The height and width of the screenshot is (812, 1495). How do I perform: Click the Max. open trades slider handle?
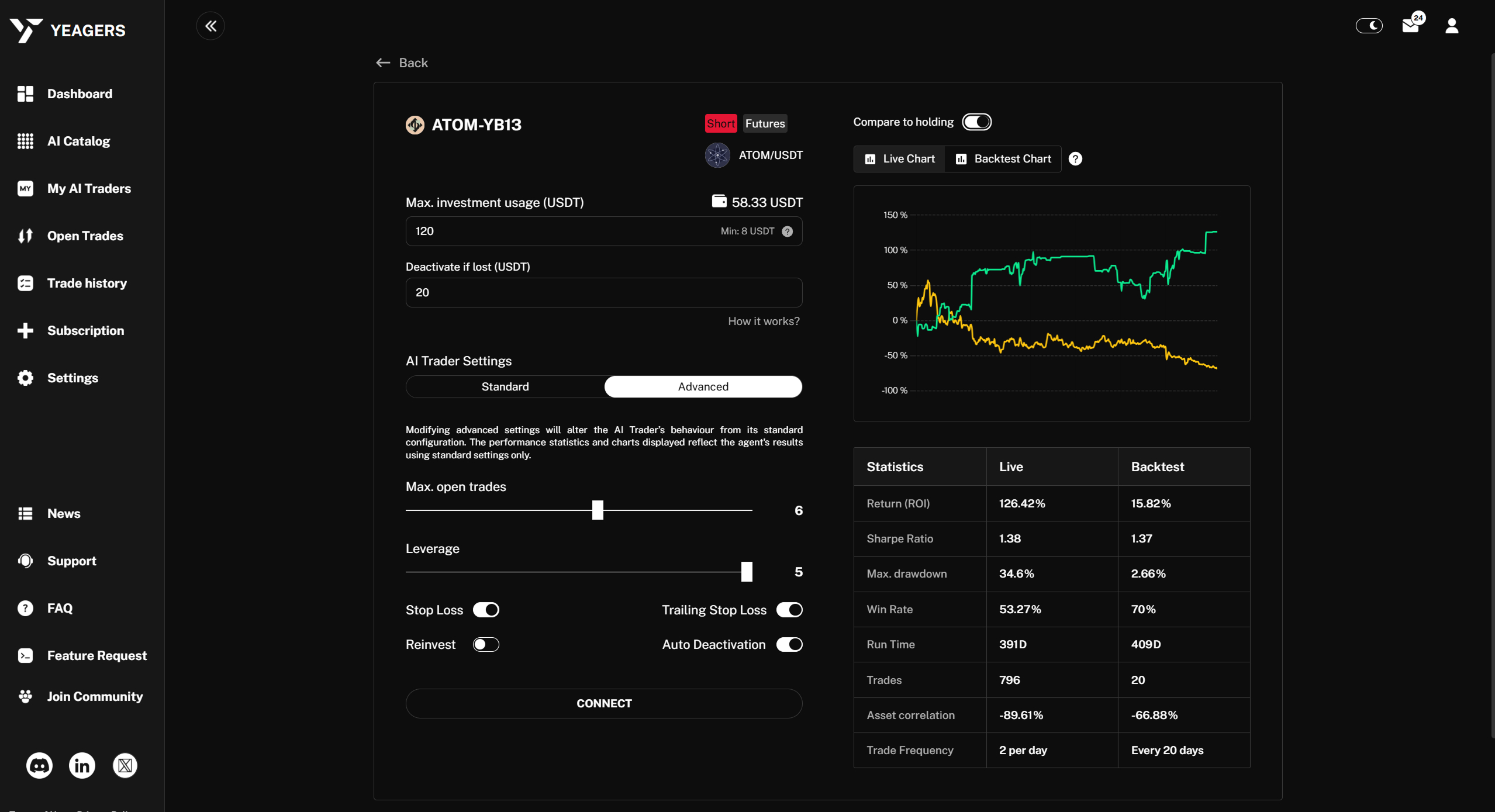coord(598,510)
